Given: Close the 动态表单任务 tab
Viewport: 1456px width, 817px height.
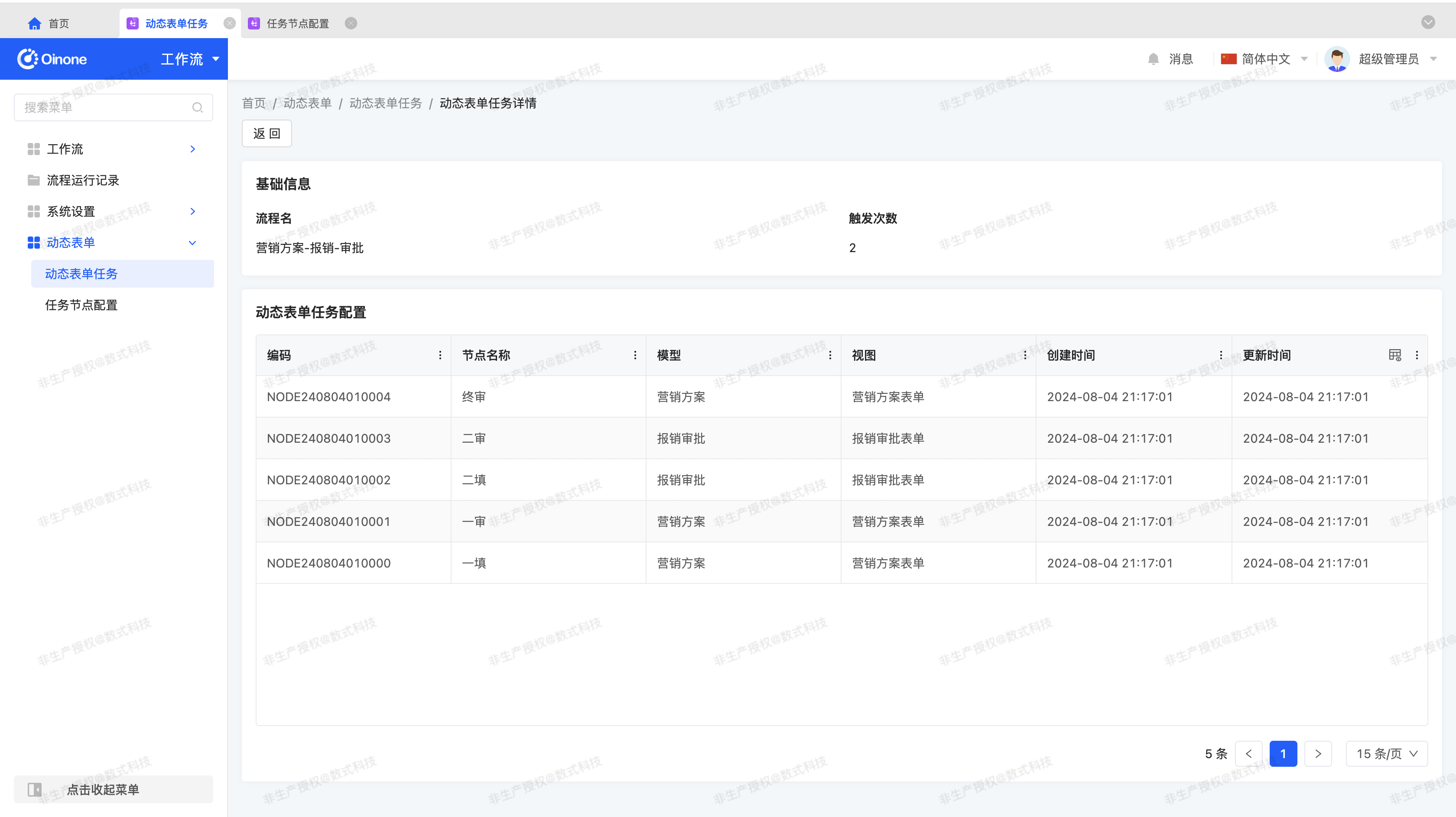Looking at the screenshot, I should pyautogui.click(x=230, y=23).
